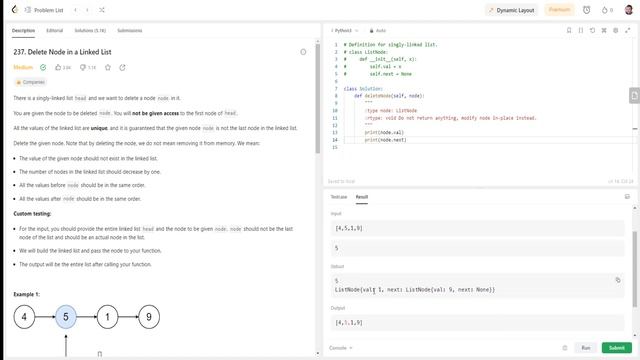Click code line 14 print(node.next)
640x360 pixels.
(385, 140)
